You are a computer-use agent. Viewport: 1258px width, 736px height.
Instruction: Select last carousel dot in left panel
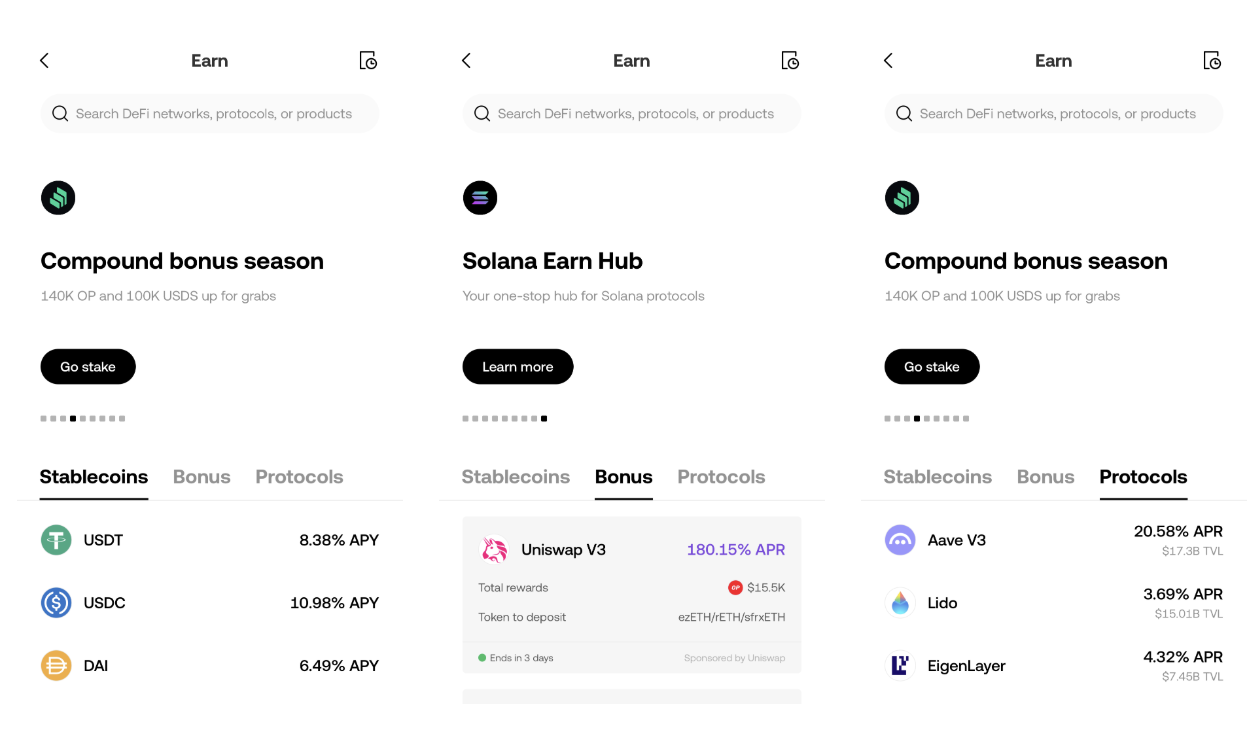(122, 419)
